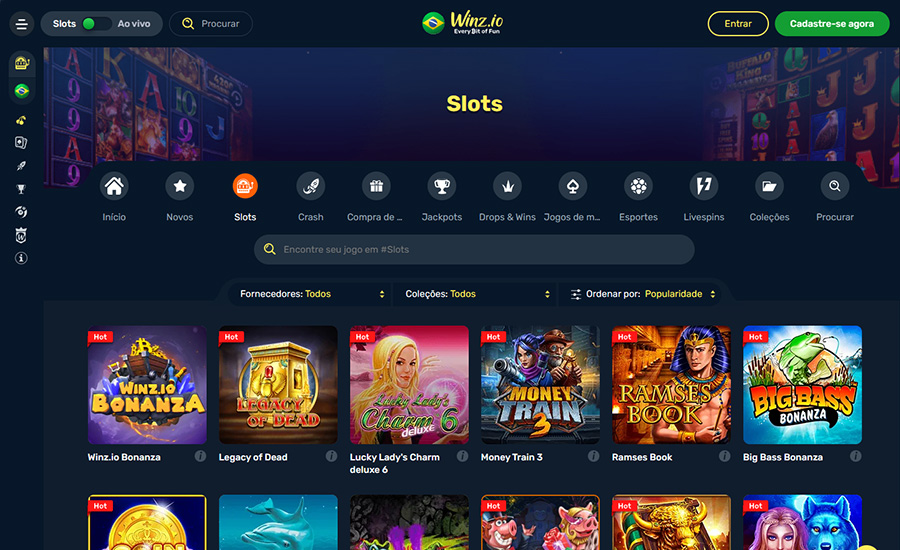Toggle the Slots / Ao vivo switch
The height and width of the screenshot is (550, 900).
(x=95, y=24)
